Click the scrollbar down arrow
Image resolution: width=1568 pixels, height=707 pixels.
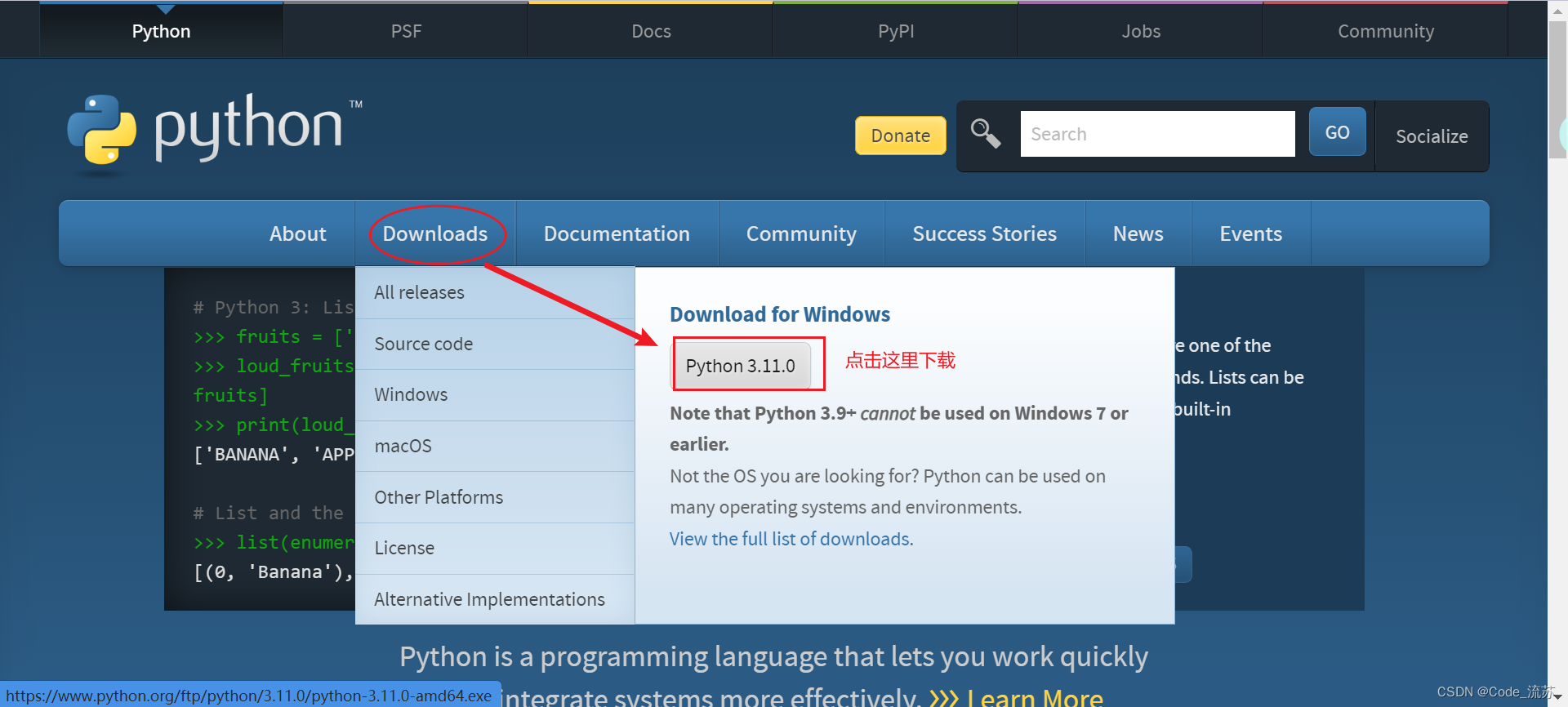(1558, 697)
